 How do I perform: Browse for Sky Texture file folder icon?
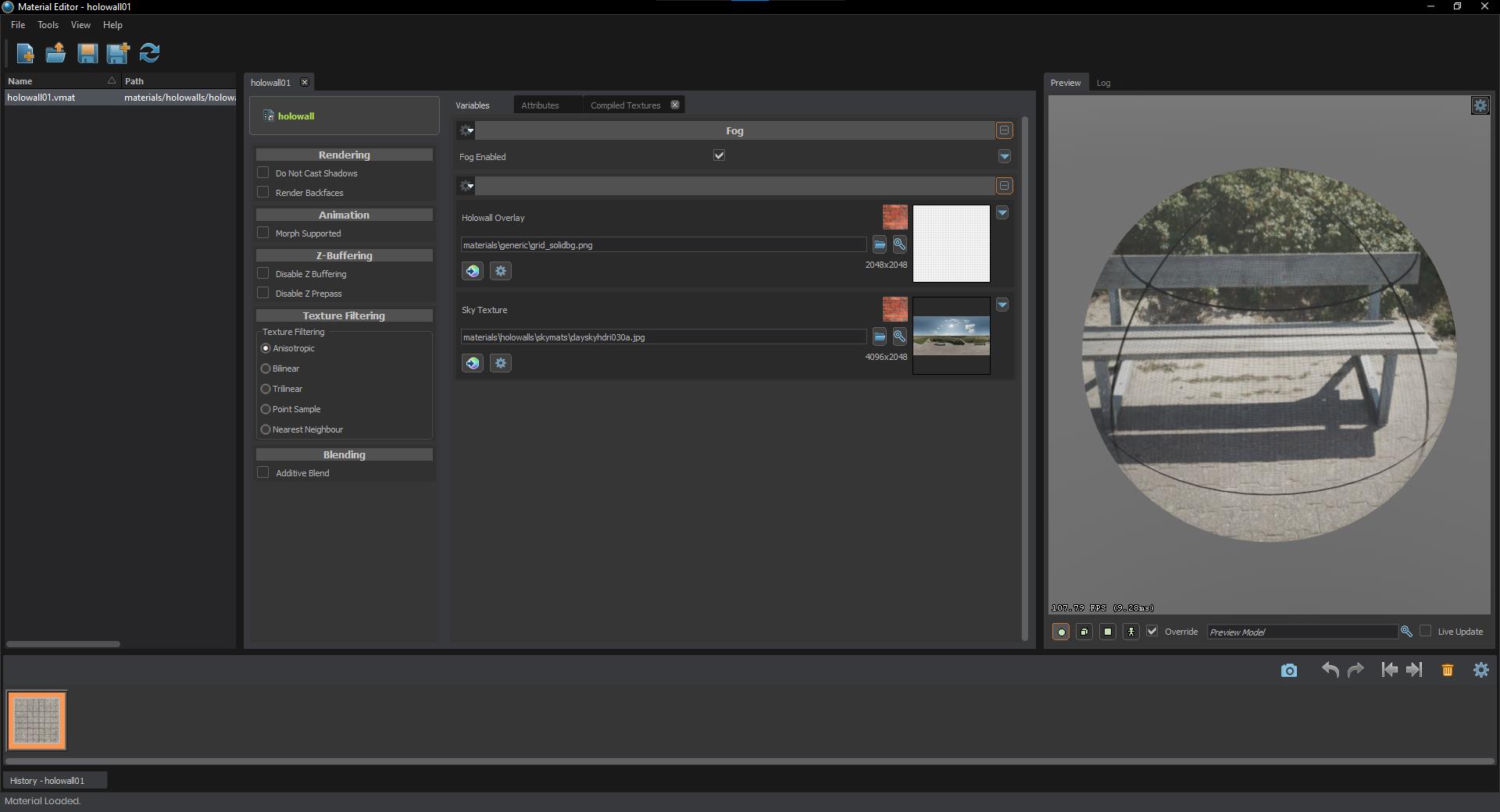[879, 337]
